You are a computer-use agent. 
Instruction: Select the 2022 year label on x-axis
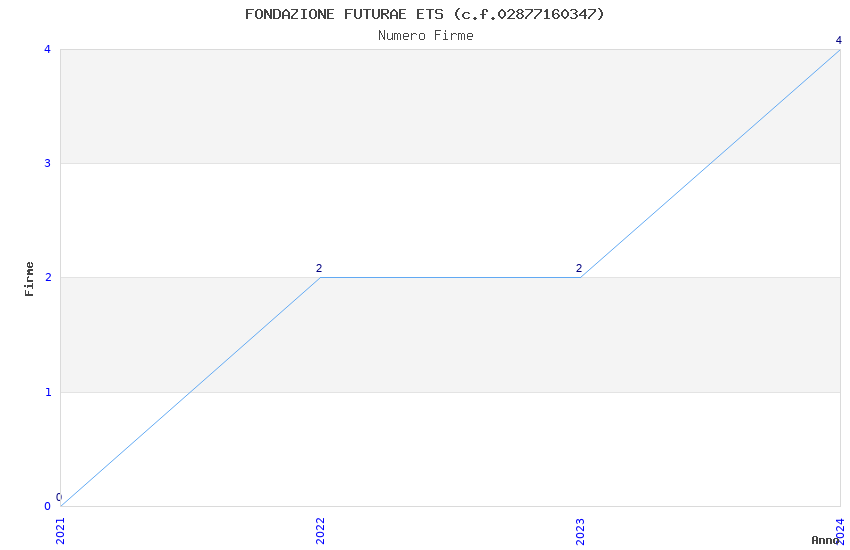(320, 530)
